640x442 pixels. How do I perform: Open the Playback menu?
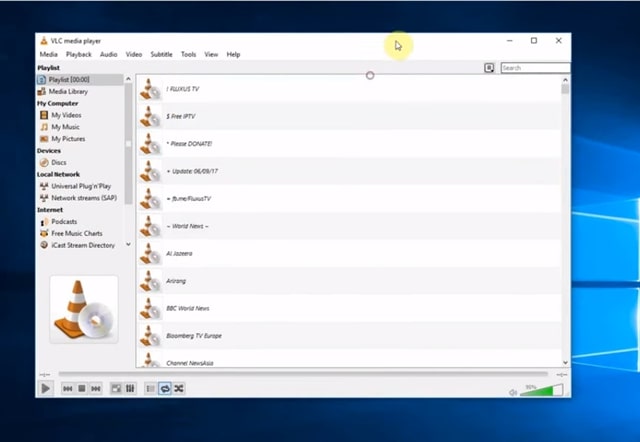point(79,54)
